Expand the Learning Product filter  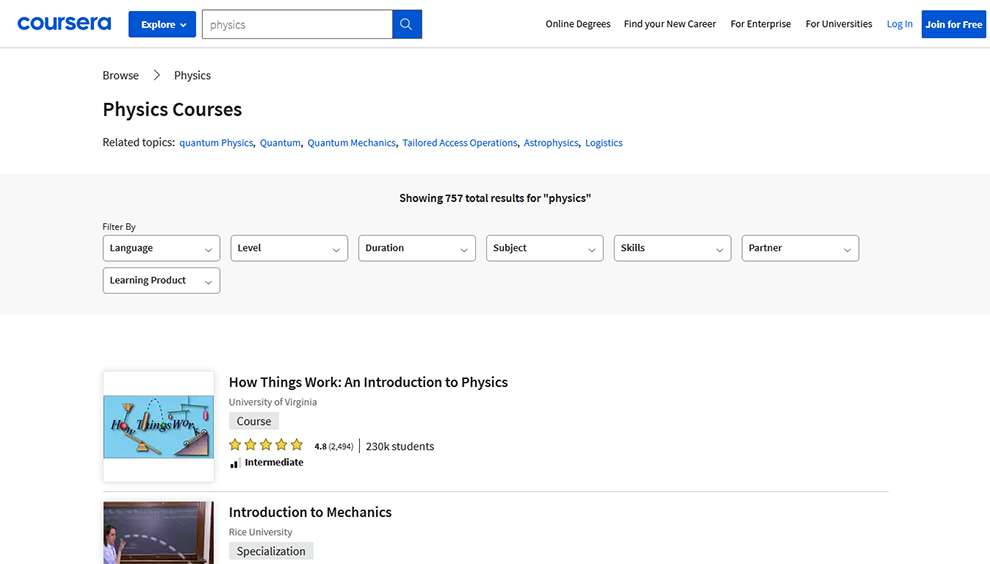pyautogui.click(x=161, y=280)
